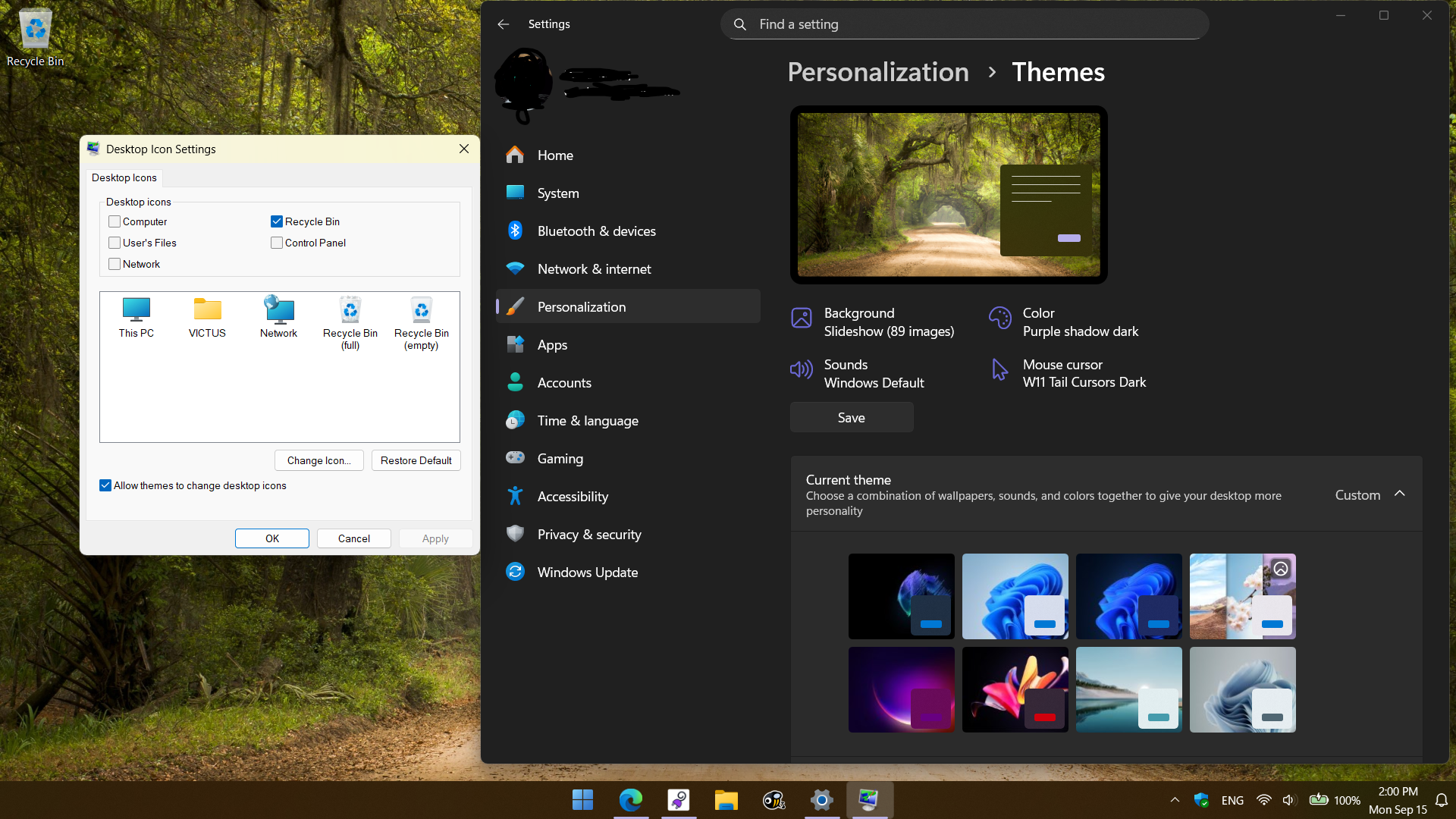Image resolution: width=1456 pixels, height=819 pixels.
Task: Click the Change Icon... button
Action: [x=318, y=460]
